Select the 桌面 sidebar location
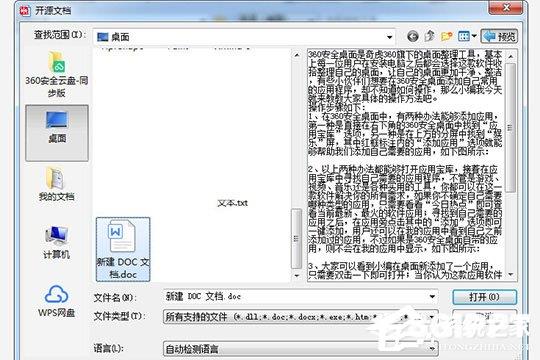The height and width of the screenshot is (360, 540). click(x=57, y=133)
